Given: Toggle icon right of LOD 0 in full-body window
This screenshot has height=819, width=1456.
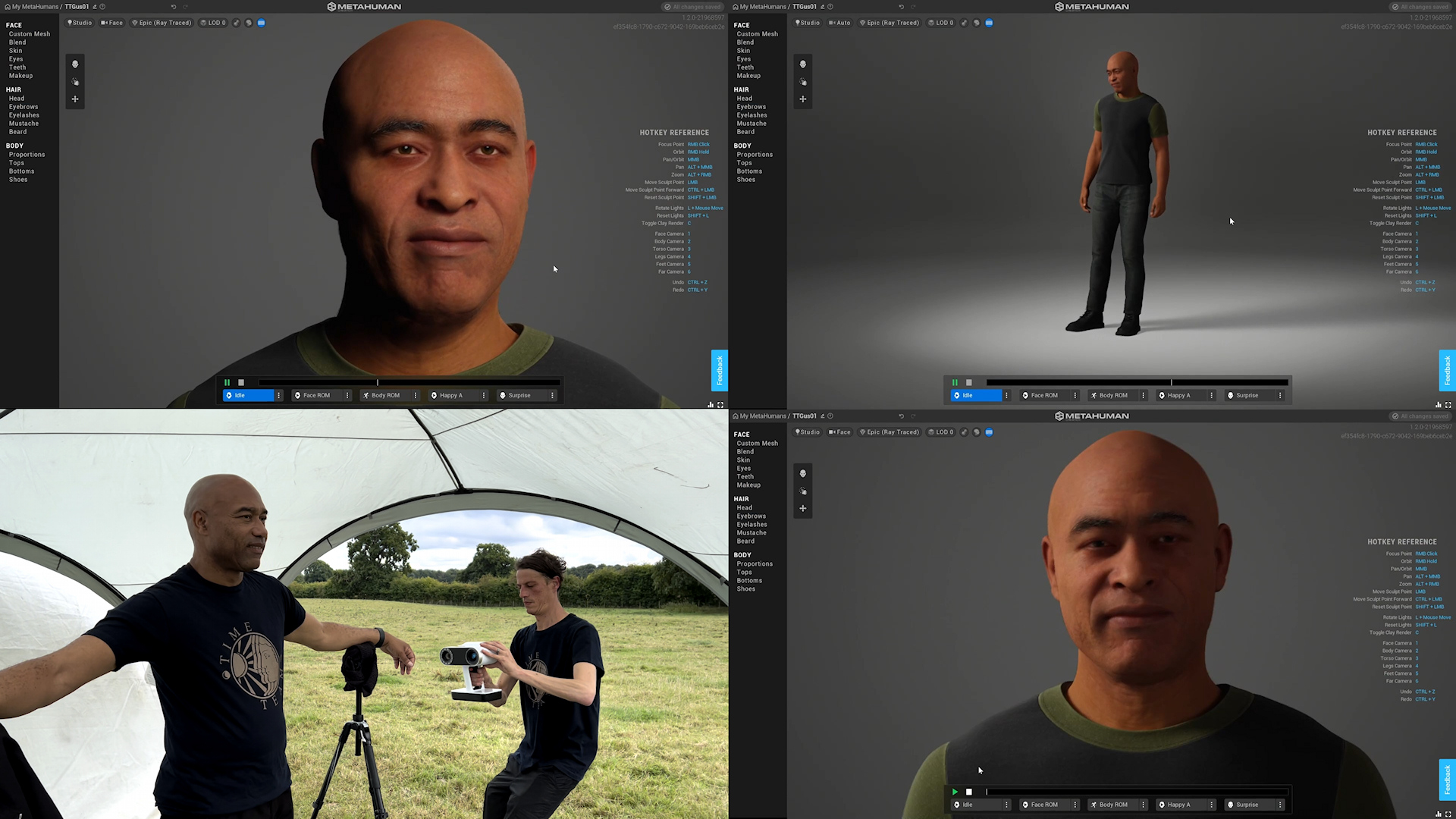Looking at the screenshot, I should pos(965,23).
